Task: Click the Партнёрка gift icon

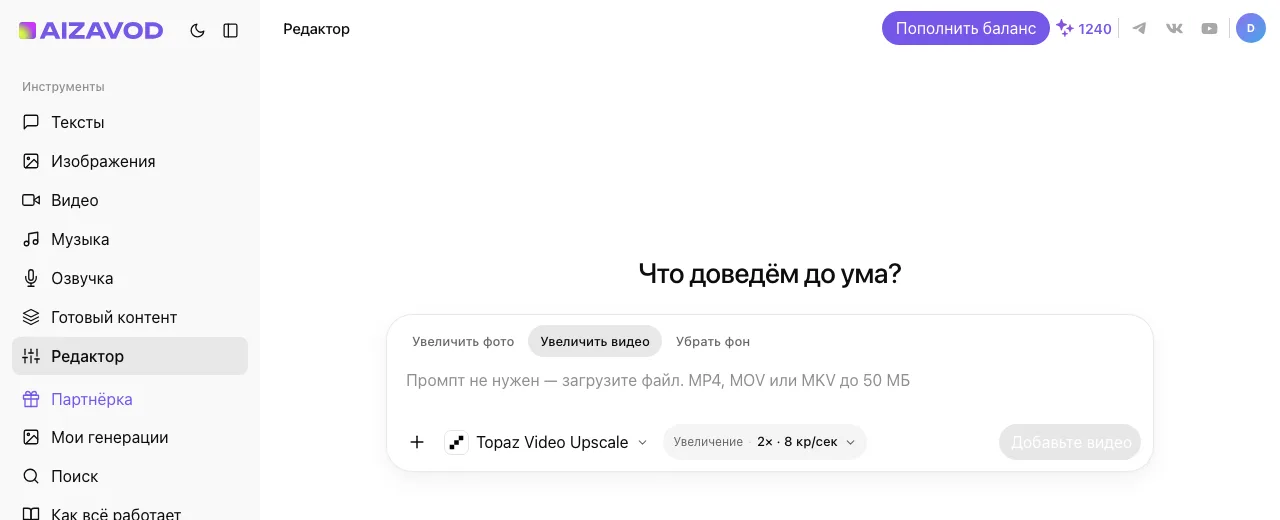Action: coord(31,399)
